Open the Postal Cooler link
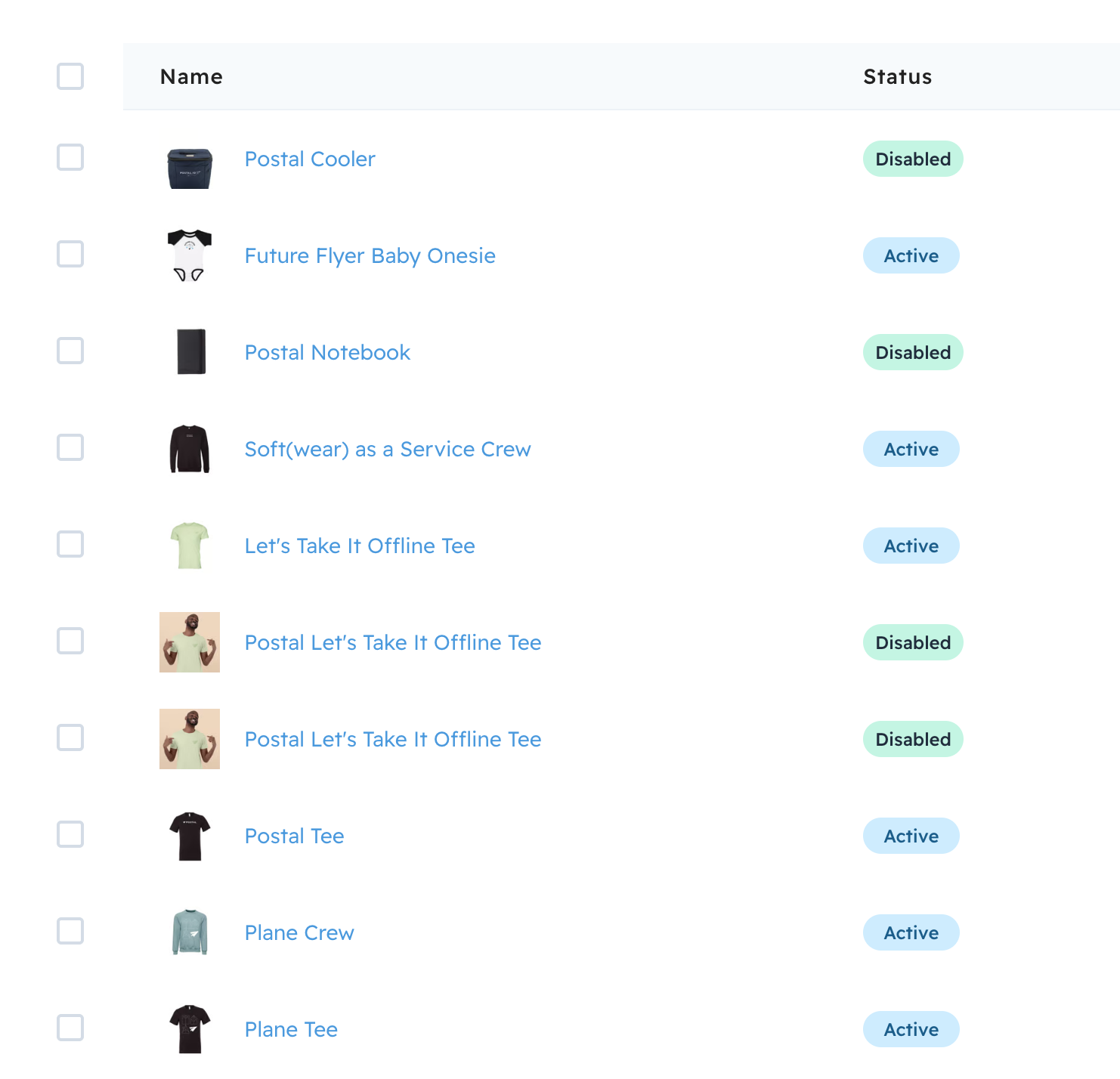 pyautogui.click(x=310, y=159)
